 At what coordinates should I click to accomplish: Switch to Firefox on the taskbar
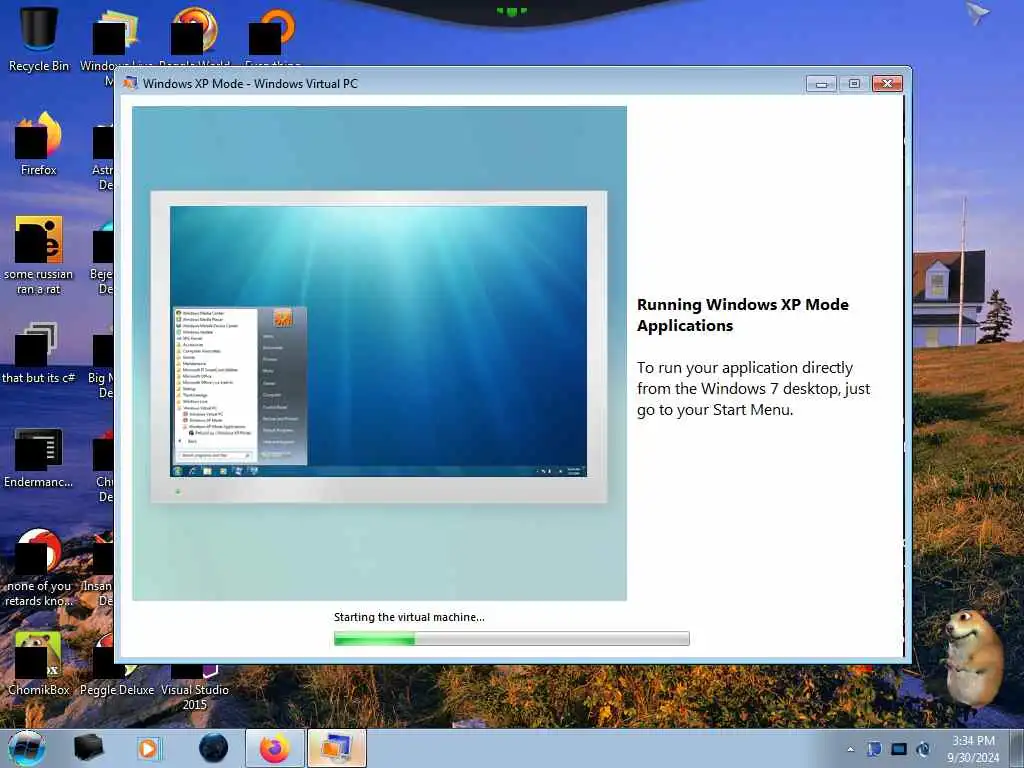(275, 748)
